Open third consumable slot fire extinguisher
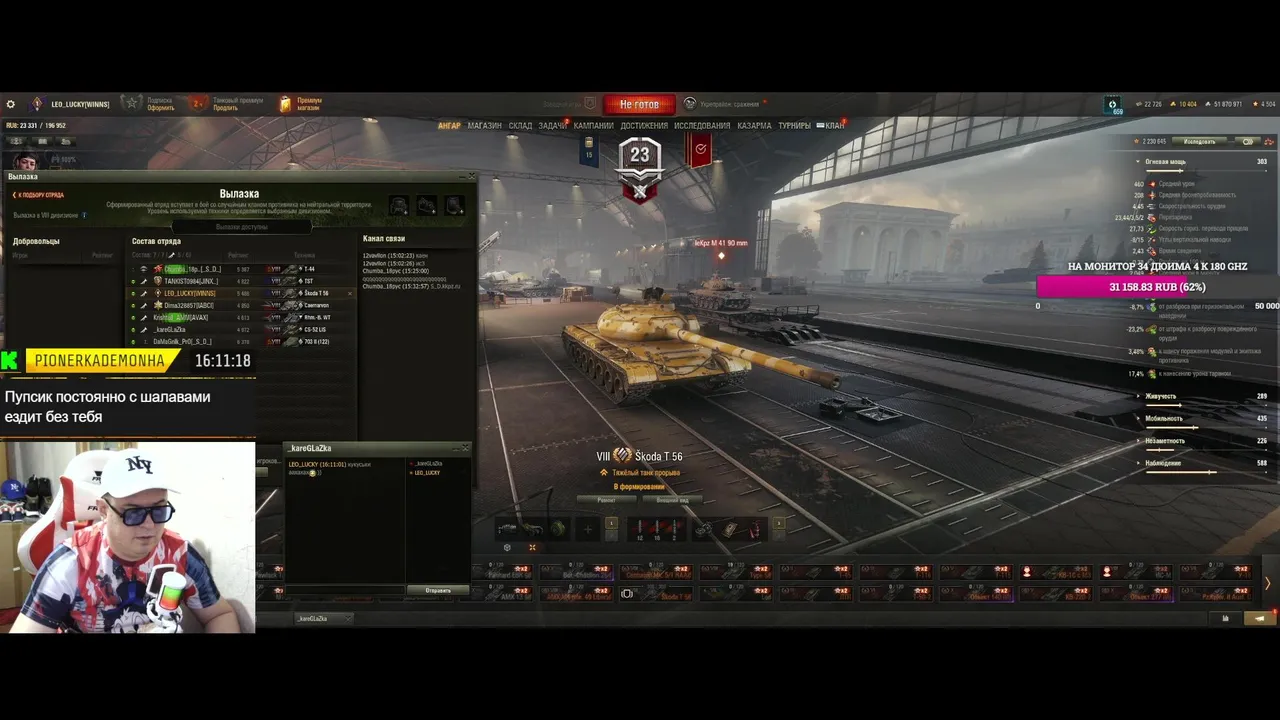The height and width of the screenshot is (720, 1280). tap(754, 528)
